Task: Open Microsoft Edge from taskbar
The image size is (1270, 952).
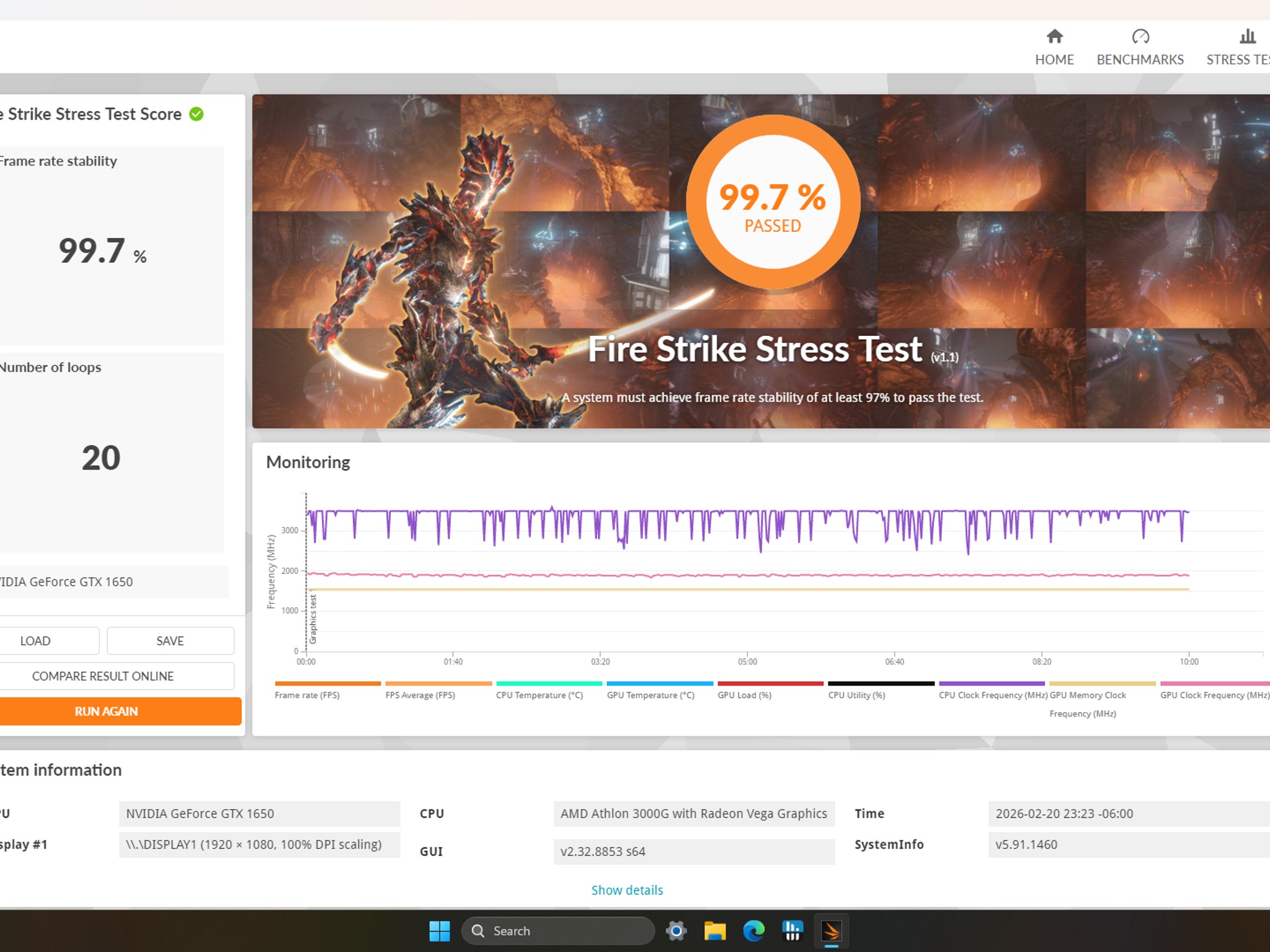Action: tap(754, 931)
